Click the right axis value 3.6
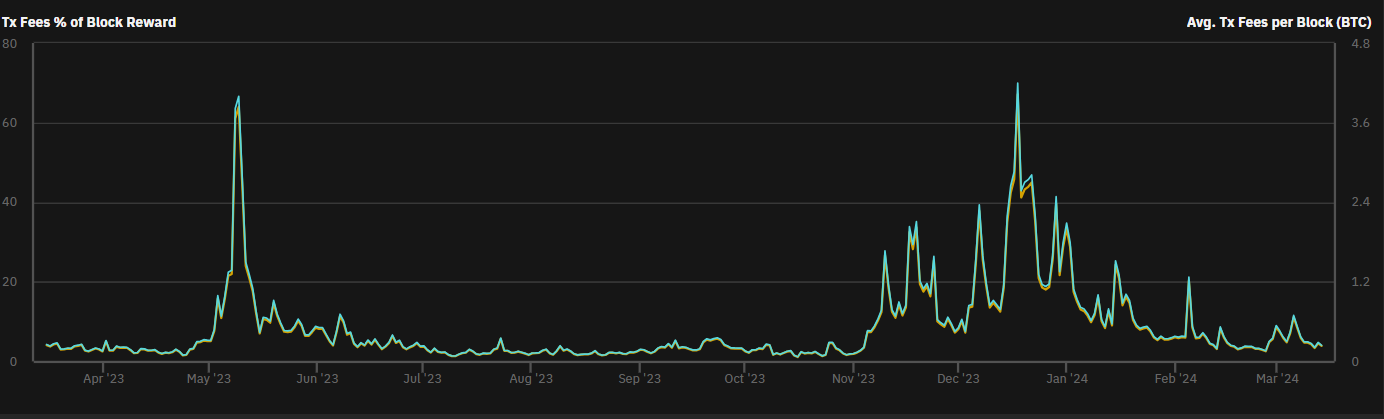This screenshot has width=1384, height=419. click(x=1359, y=123)
